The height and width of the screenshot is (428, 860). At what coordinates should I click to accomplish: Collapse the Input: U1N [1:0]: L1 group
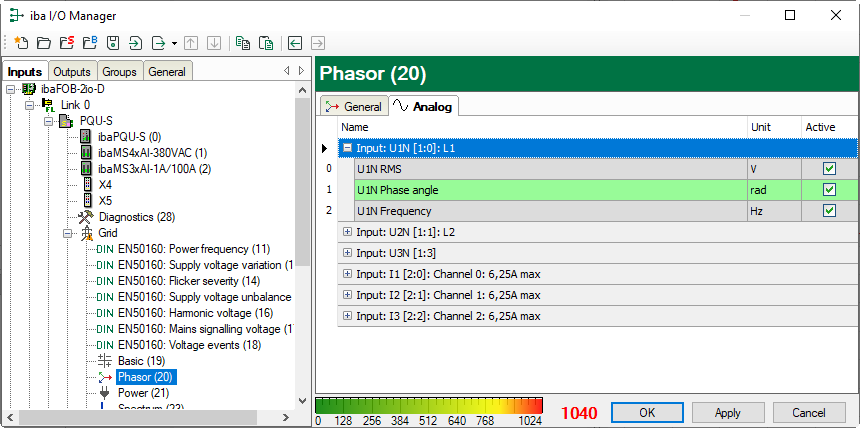coord(348,148)
